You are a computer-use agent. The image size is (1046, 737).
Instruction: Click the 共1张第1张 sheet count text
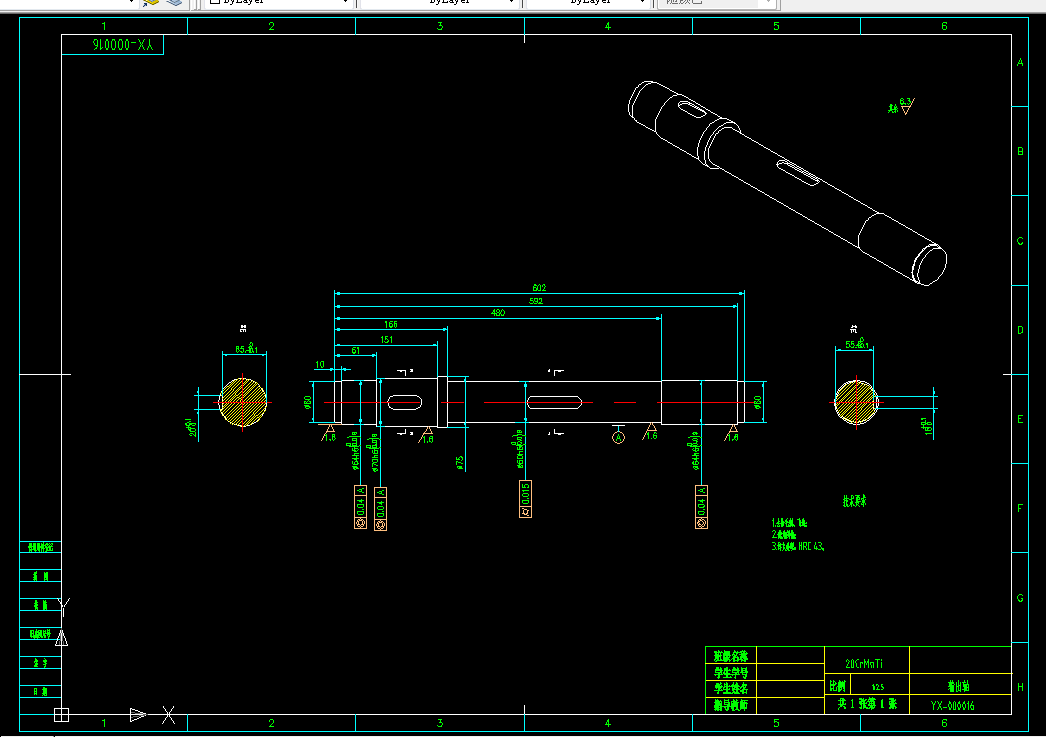pos(867,704)
